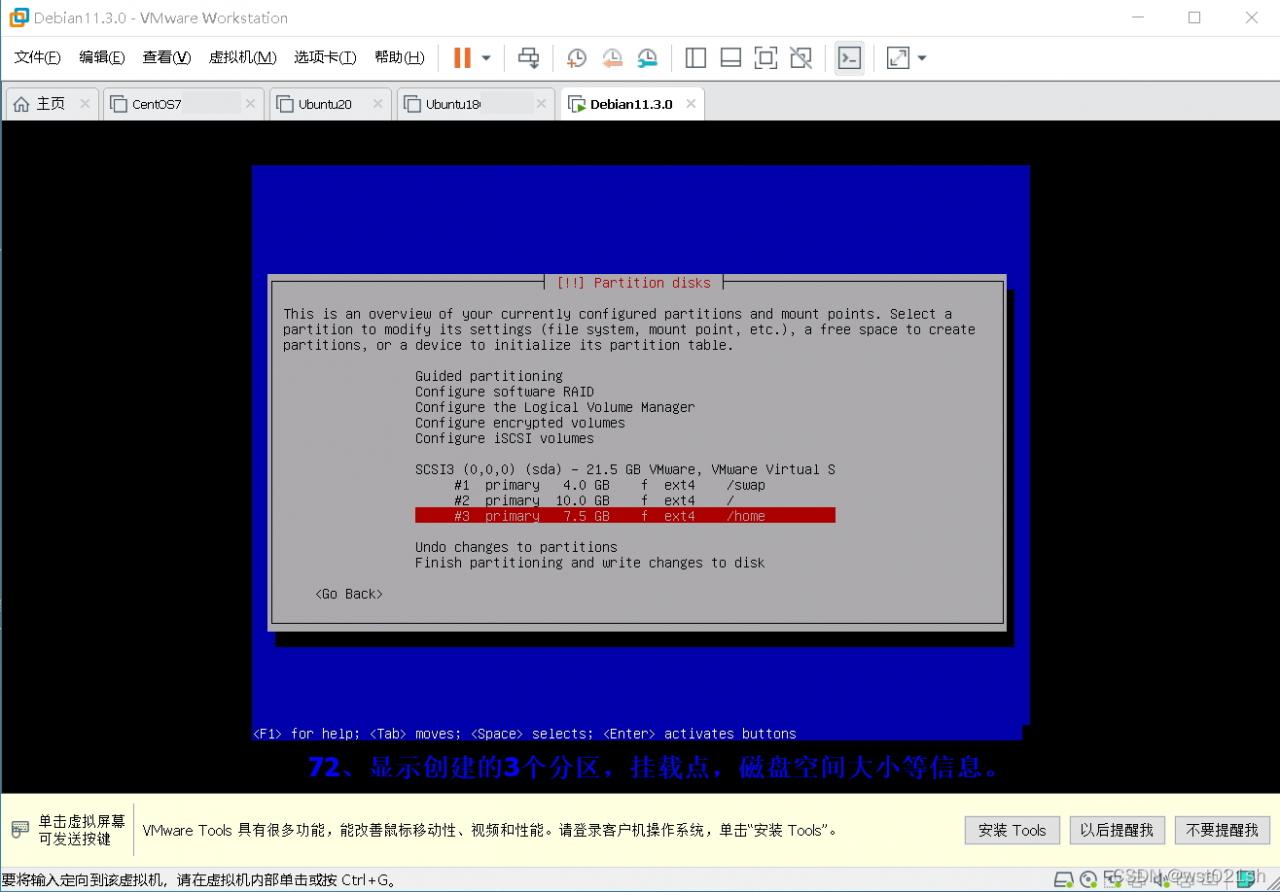Close the 主页 tab
Screen dimensions: 1280x892
click(x=85, y=104)
